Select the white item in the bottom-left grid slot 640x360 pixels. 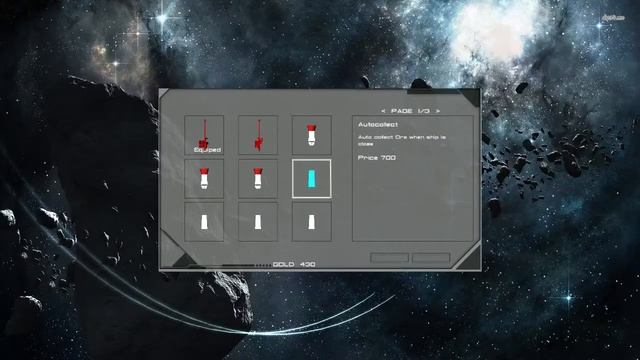[x=204, y=222]
